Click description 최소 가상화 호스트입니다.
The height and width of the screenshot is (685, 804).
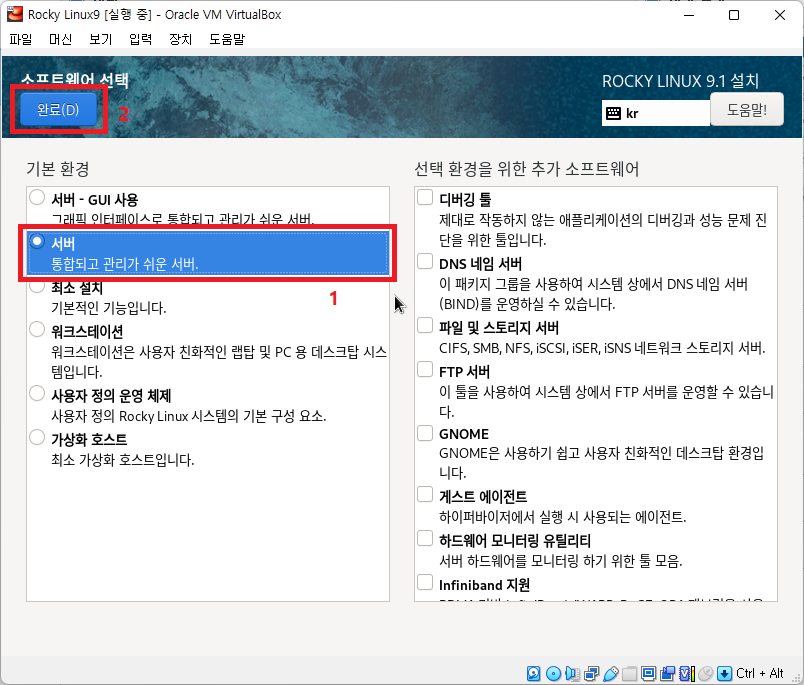point(123,459)
